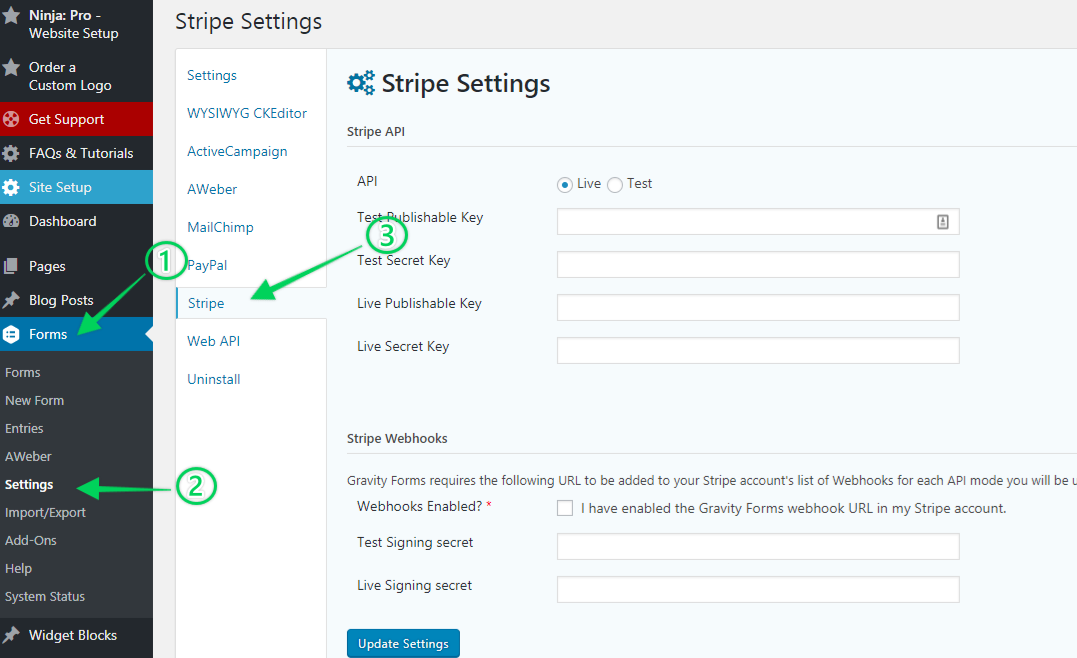The height and width of the screenshot is (658, 1077).
Task: Open Site Setup menu item
Action: tap(76, 187)
